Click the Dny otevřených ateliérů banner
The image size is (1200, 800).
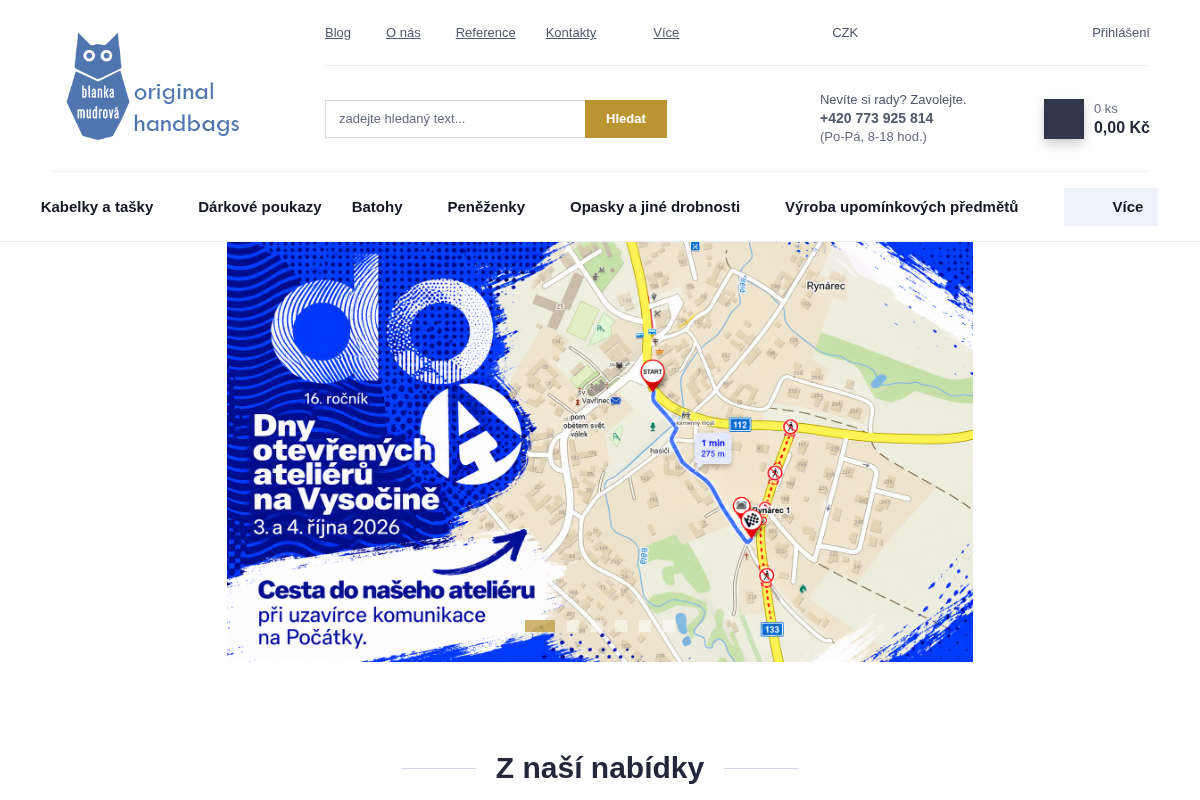(x=600, y=452)
